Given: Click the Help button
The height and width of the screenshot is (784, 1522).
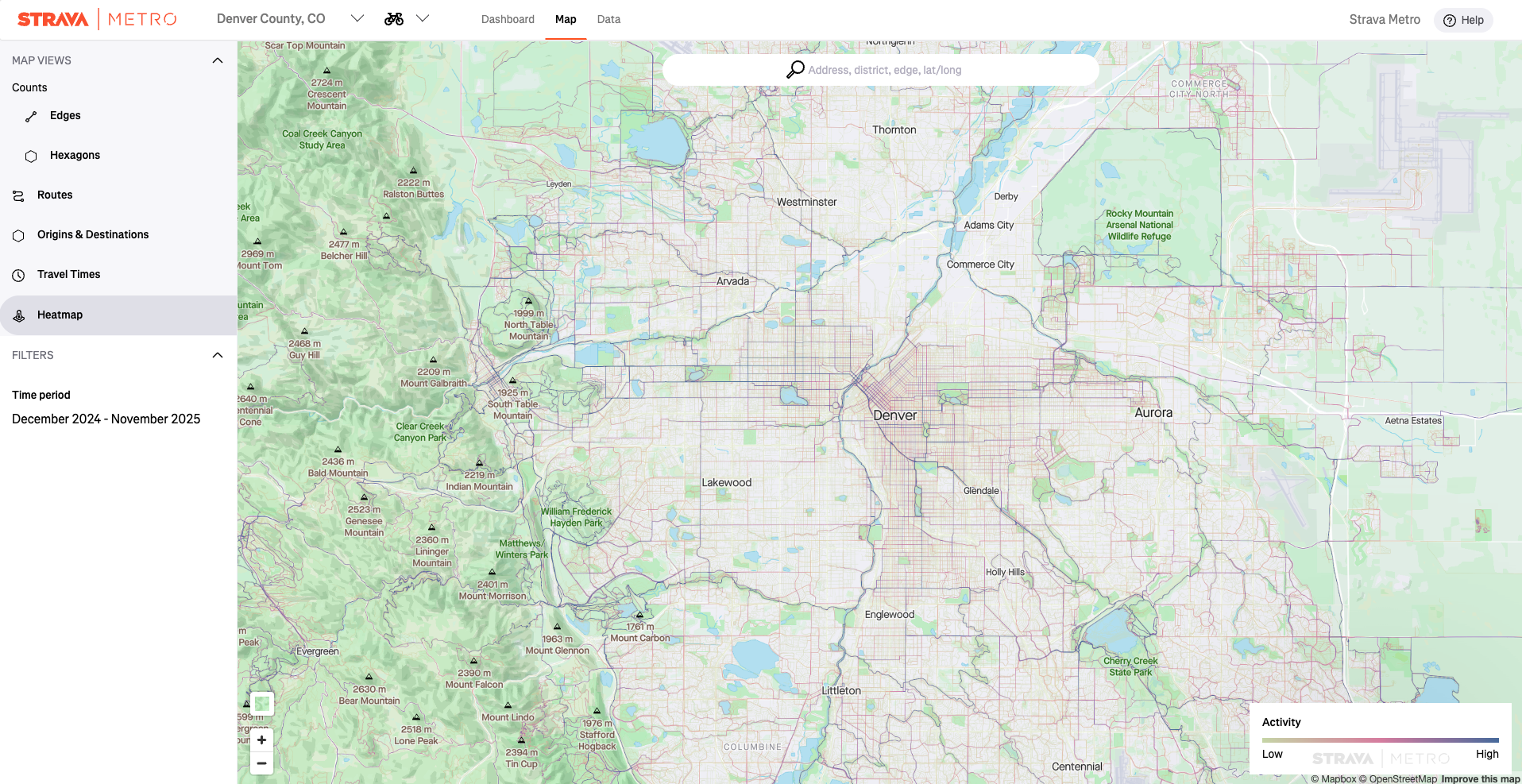Looking at the screenshot, I should coord(1463,20).
